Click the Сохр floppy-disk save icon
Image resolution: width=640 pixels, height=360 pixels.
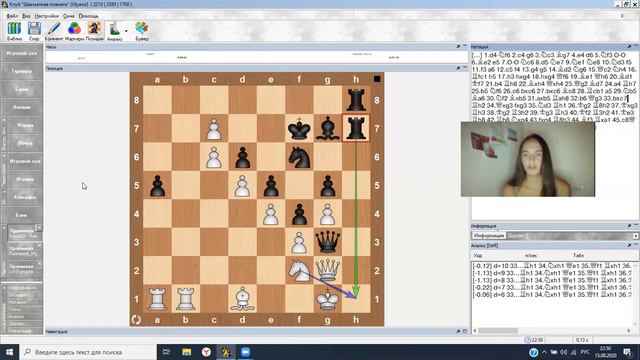point(34,31)
